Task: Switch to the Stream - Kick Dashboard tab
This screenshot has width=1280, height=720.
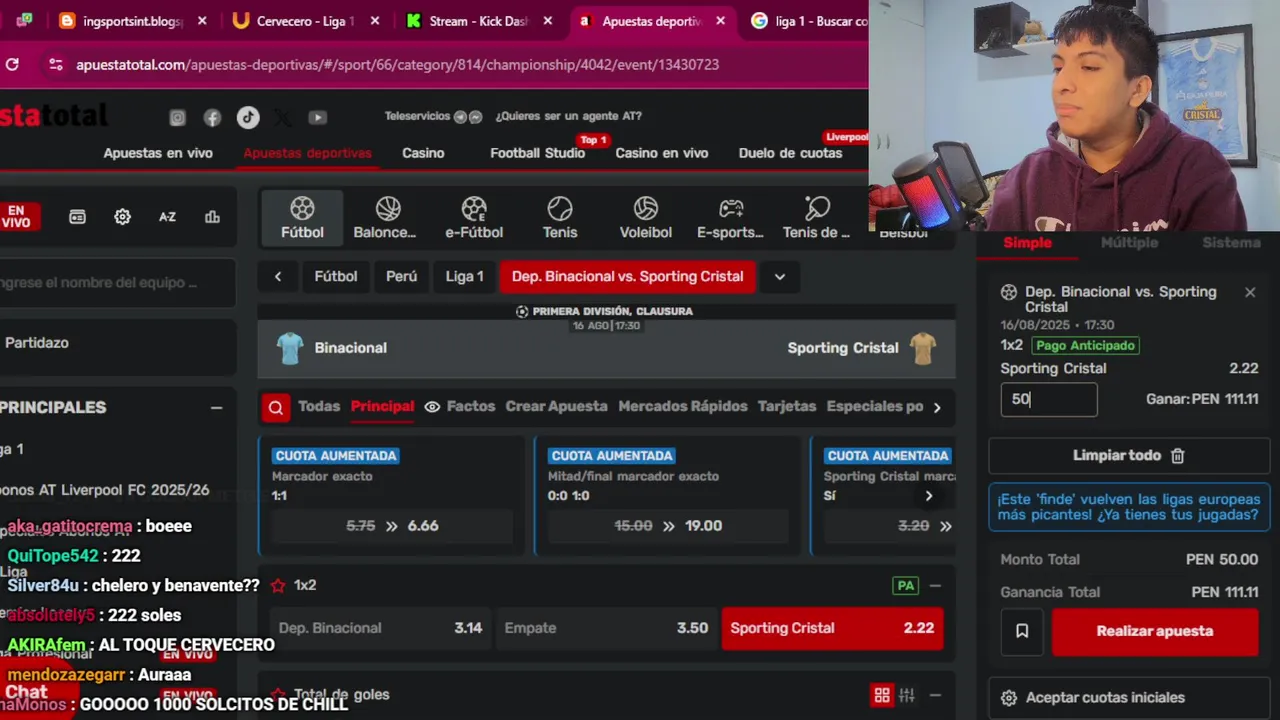Action: (x=479, y=21)
